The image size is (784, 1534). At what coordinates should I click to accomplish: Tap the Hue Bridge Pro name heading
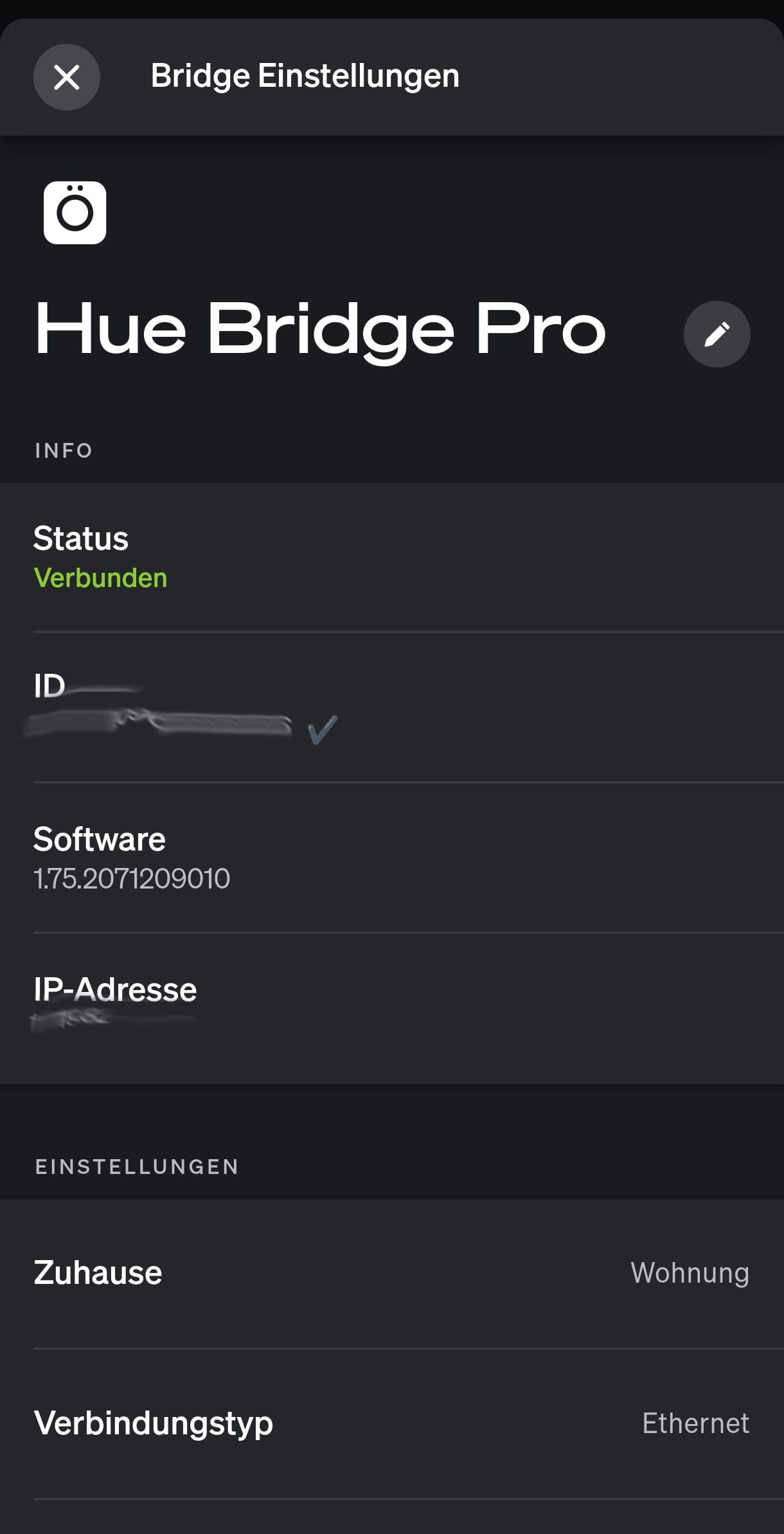(320, 329)
